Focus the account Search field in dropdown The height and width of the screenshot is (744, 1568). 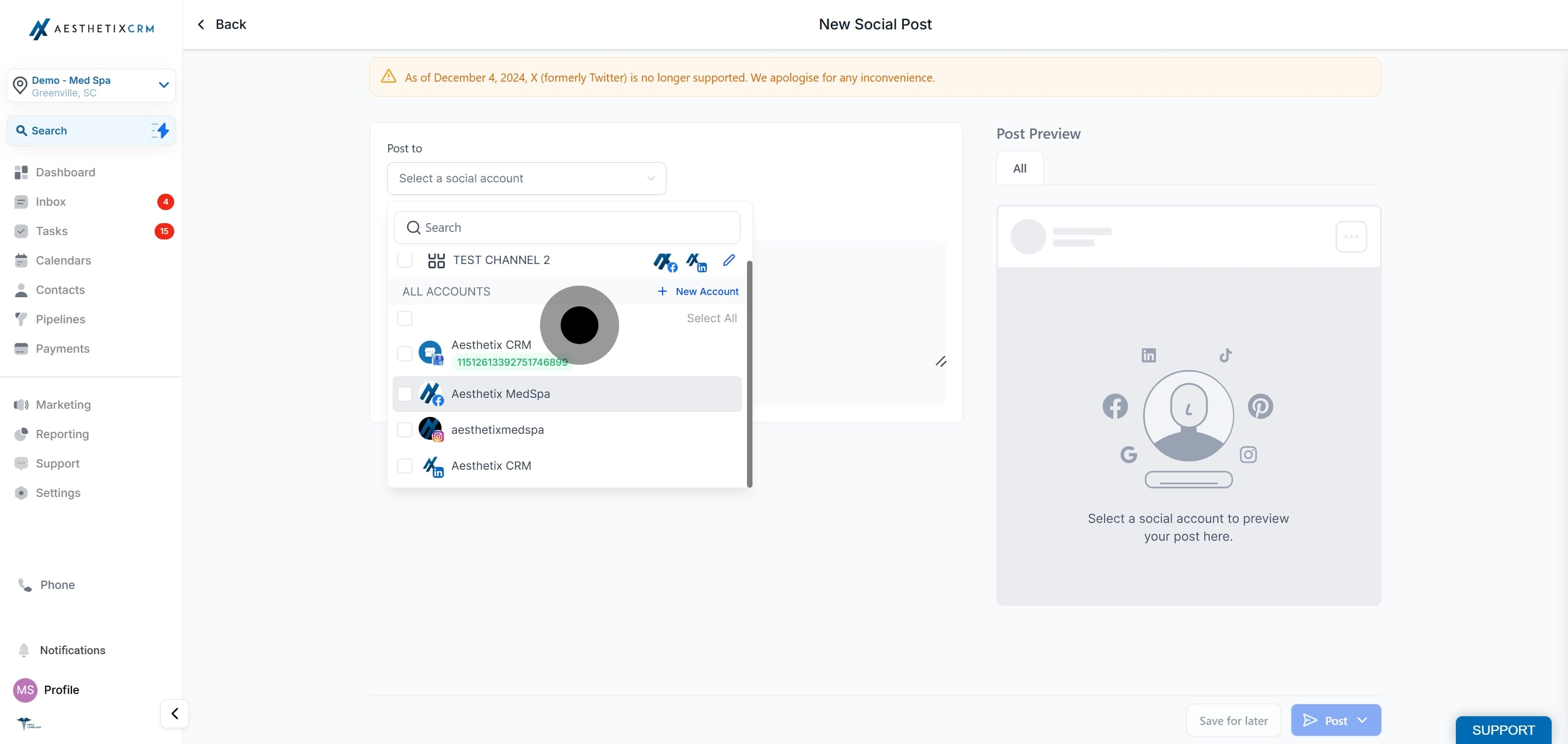tap(567, 227)
